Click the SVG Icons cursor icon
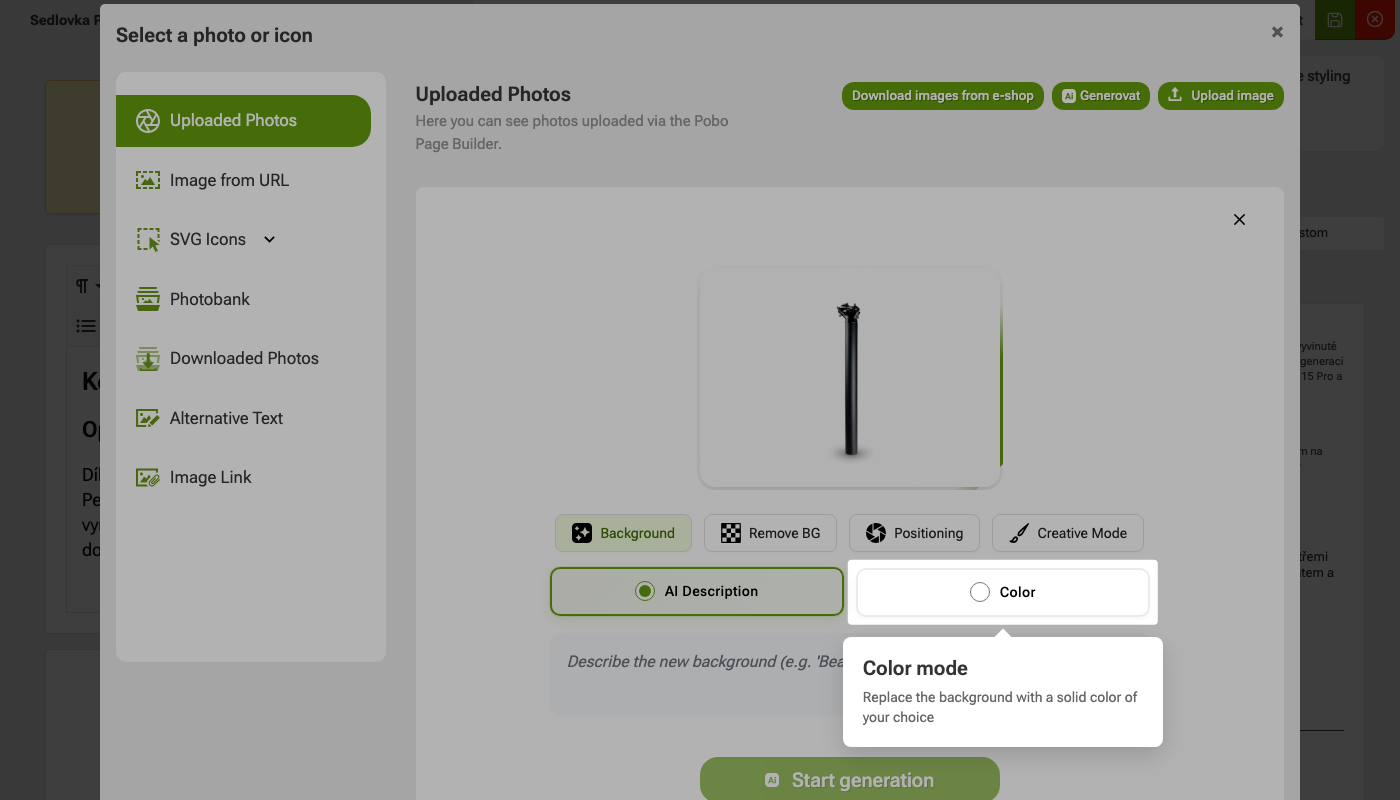Viewport: 1400px width, 800px height. 148,240
